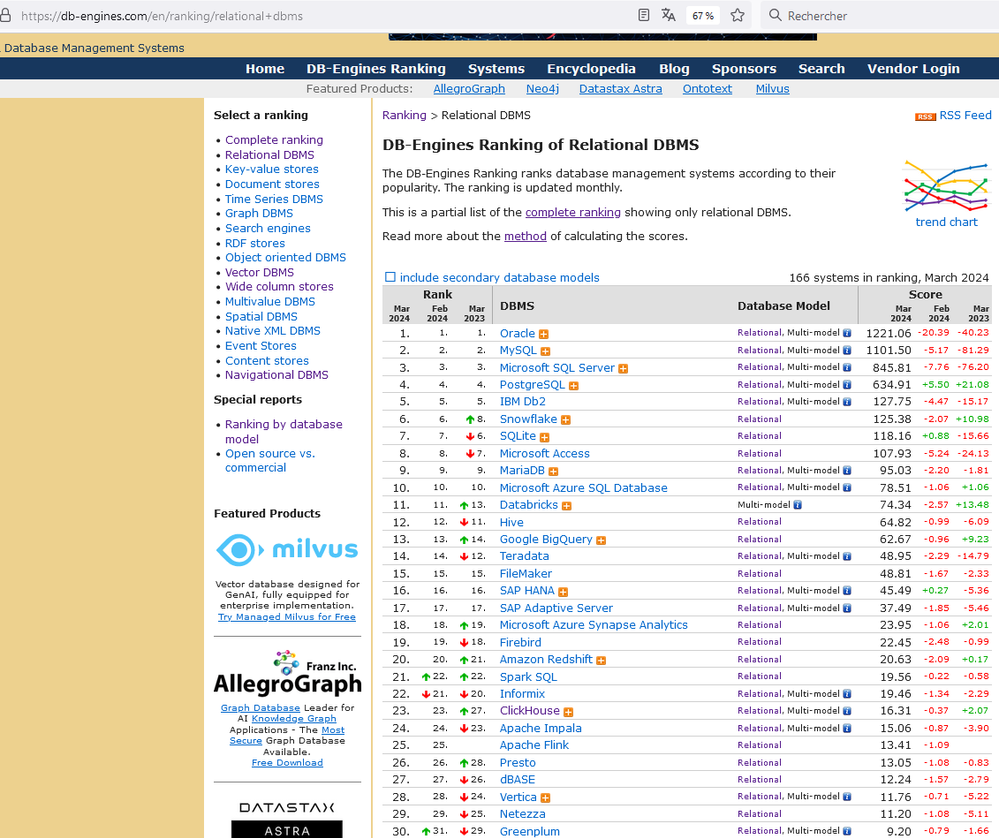The width and height of the screenshot is (999, 838).
Task: Click PostgreSQL row multi-model info icon
Action: tap(847, 384)
